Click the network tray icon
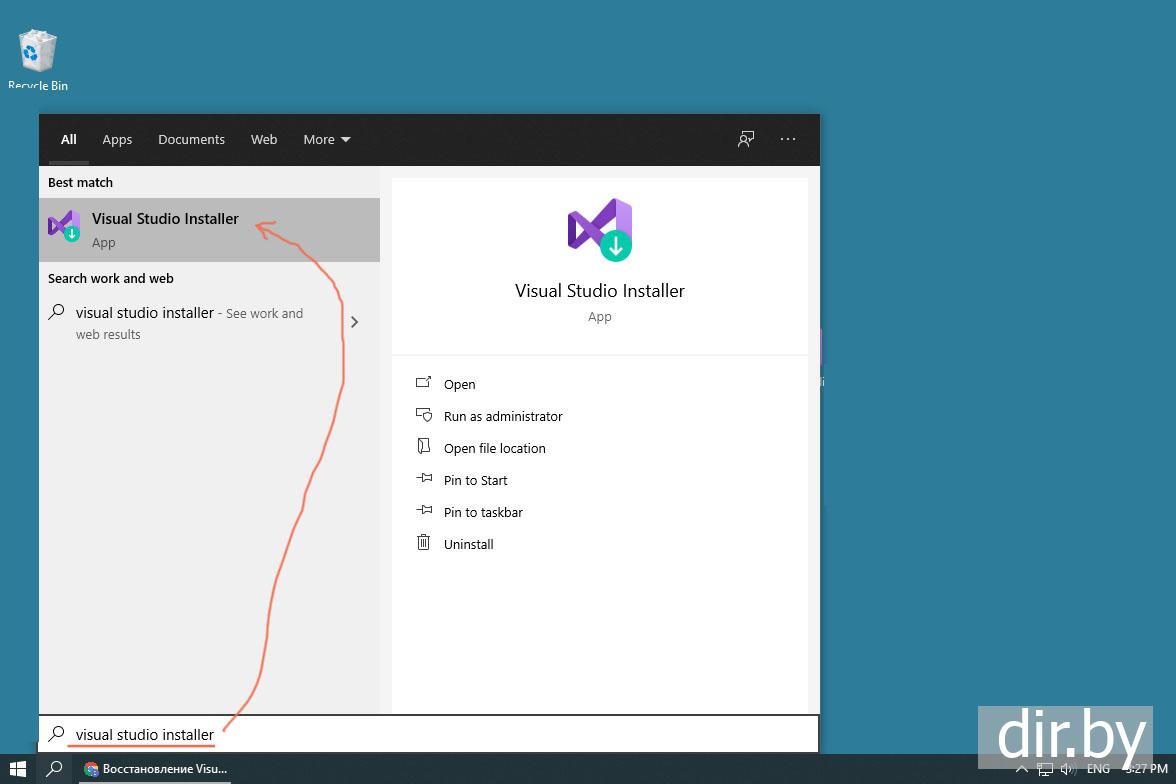 [x=1045, y=769]
